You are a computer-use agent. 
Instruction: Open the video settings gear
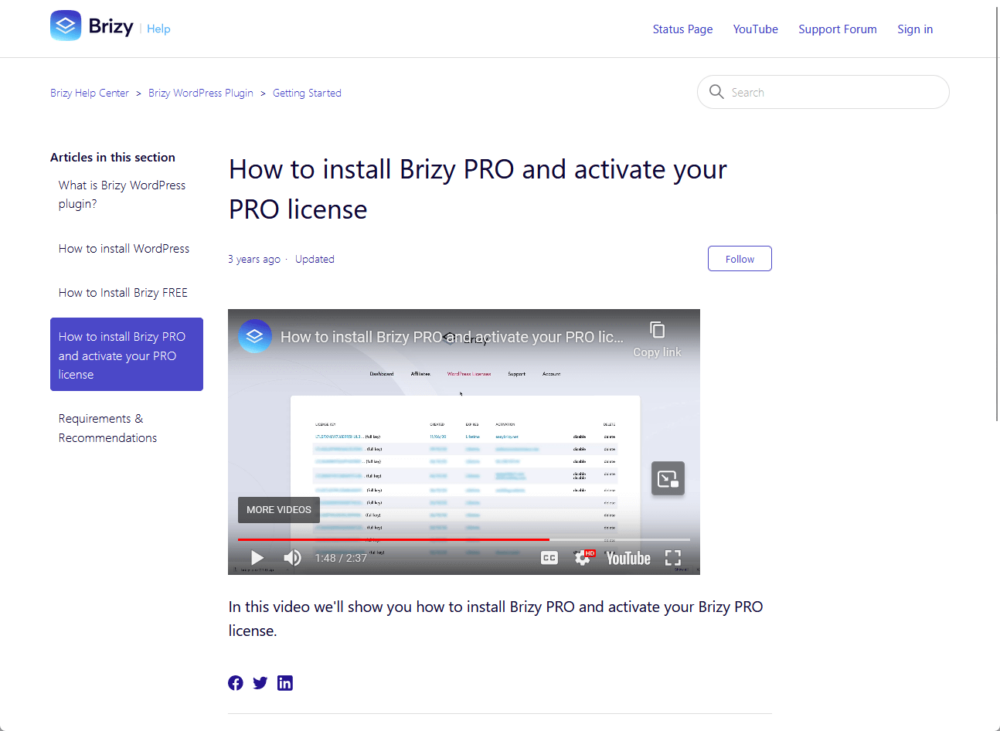(583, 557)
